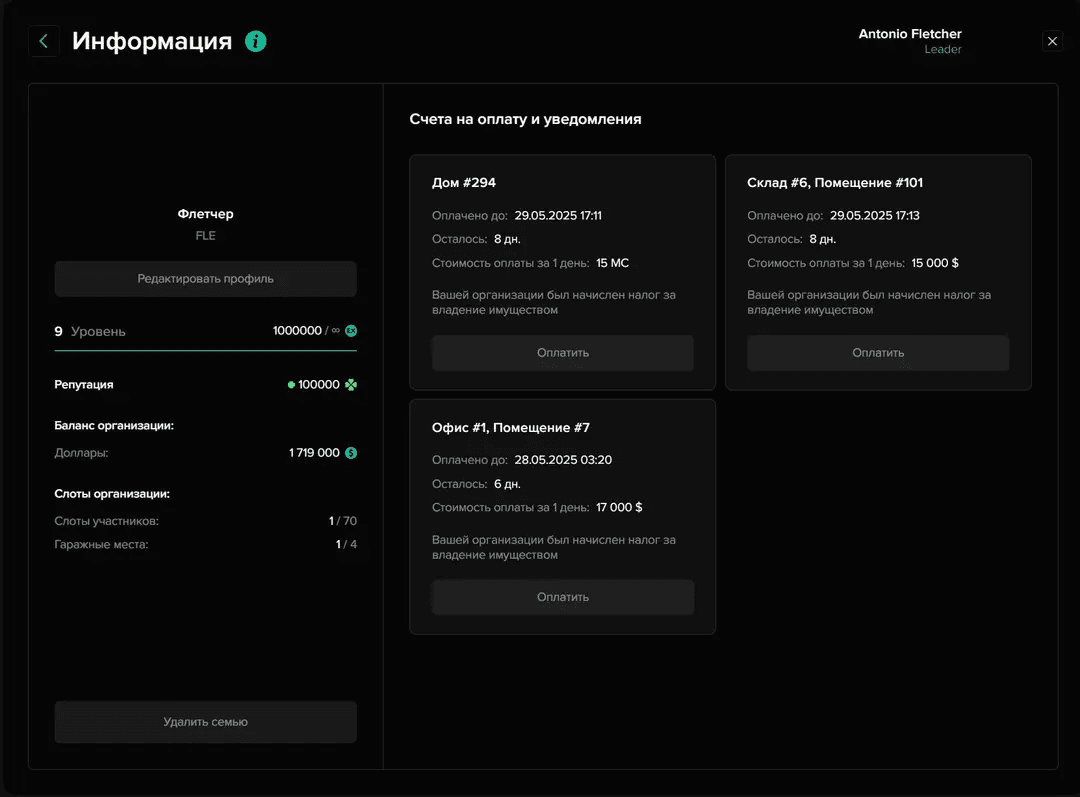Open the green info icon beside Информация
Image resolution: width=1080 pixels, height=797 pixels.
pos(256,41)
